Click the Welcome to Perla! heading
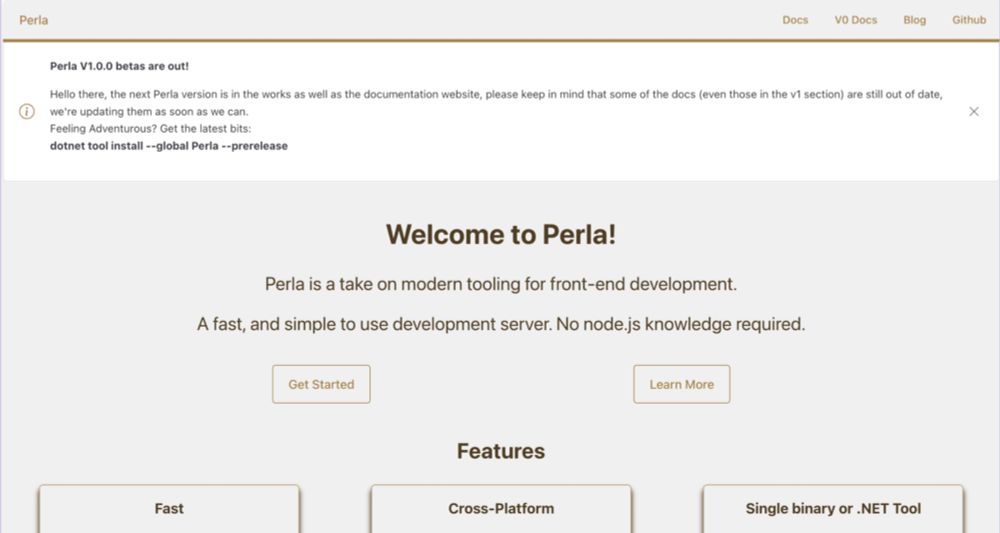Image resolution: width=1000 pixels, height=533 pixels. point(501,235)
